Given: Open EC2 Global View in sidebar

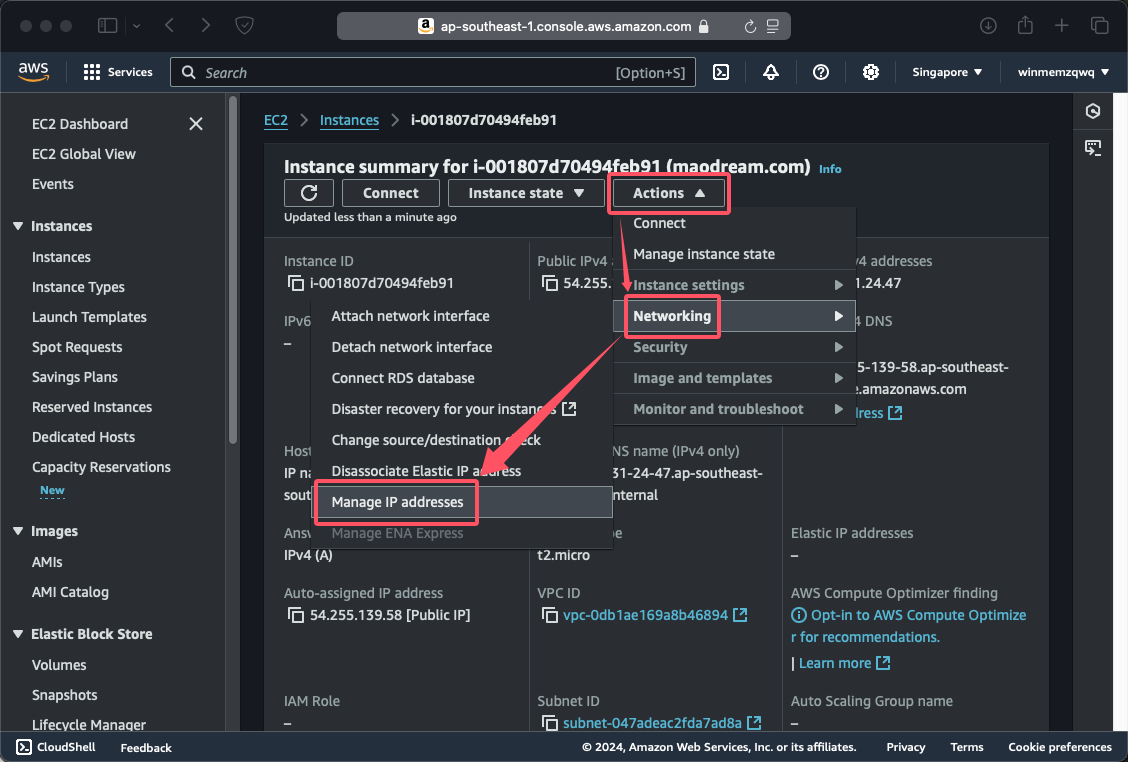Looking at the screenshot, I should (x=83, y=154).
